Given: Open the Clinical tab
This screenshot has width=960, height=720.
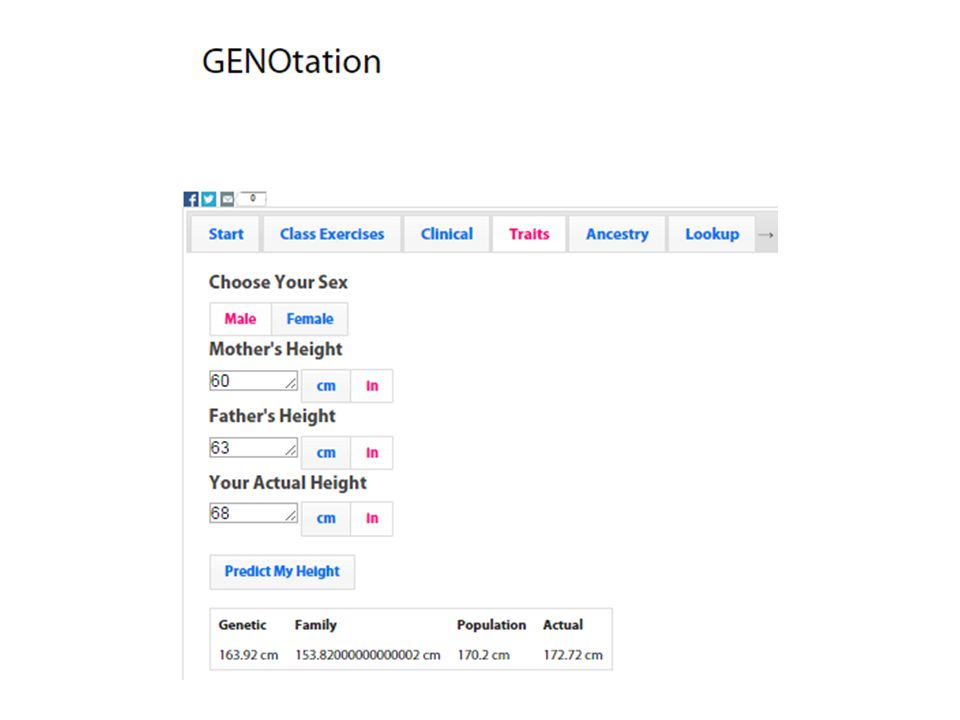Looking at the screenshot, I should 446,234.
